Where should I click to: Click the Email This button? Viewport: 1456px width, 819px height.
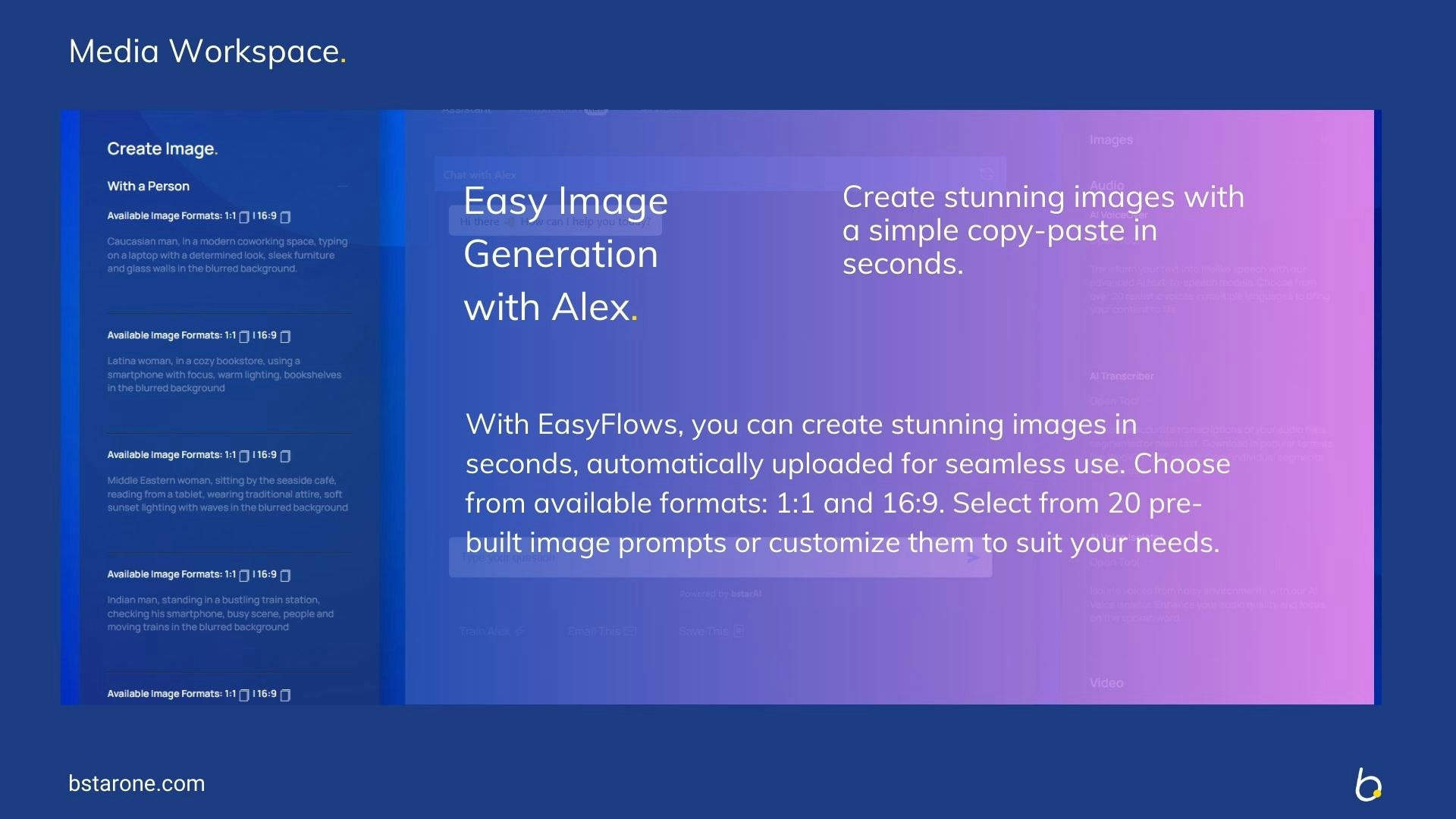tap(601, 632)
